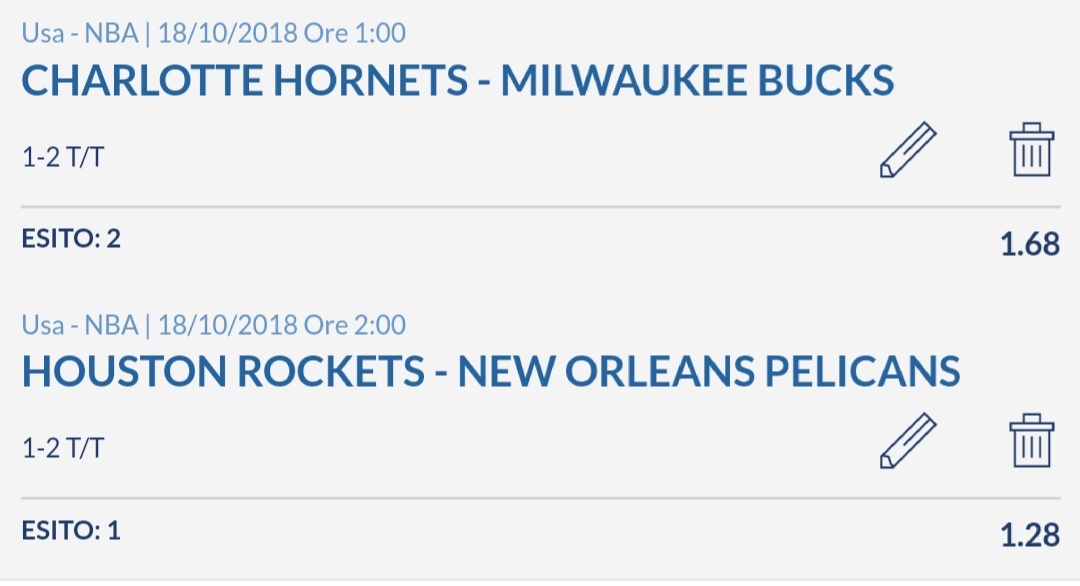The width and height of the screenshot is (1080, 586).
Task: Click the NEW ORLEANS PELICANS team name
Action: click(x=709, y=371)
